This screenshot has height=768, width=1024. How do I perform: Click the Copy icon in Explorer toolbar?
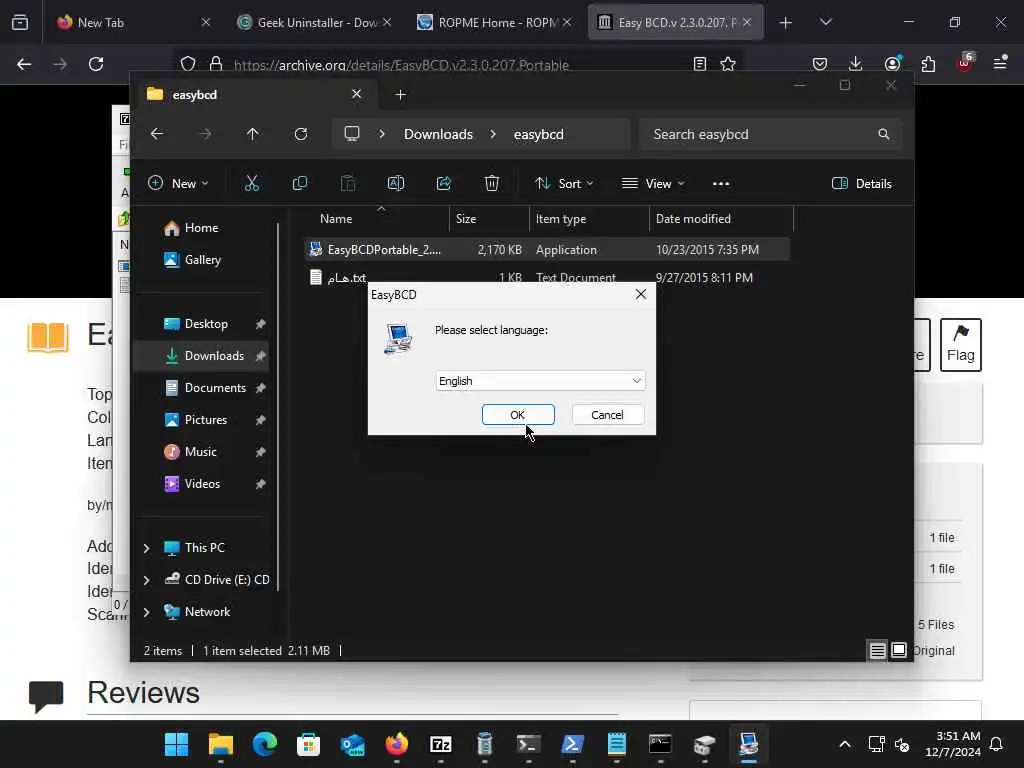point(300,184)
